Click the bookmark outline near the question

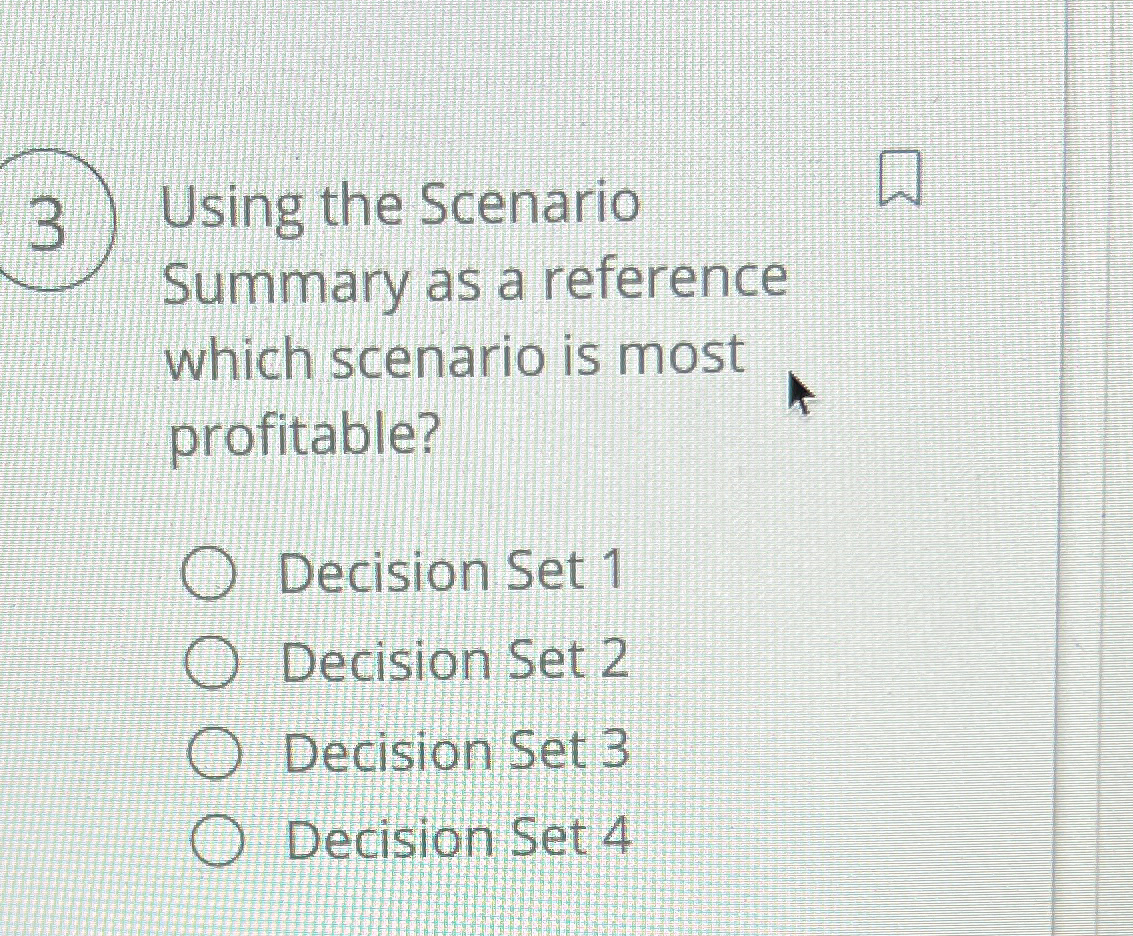[901, 180]
